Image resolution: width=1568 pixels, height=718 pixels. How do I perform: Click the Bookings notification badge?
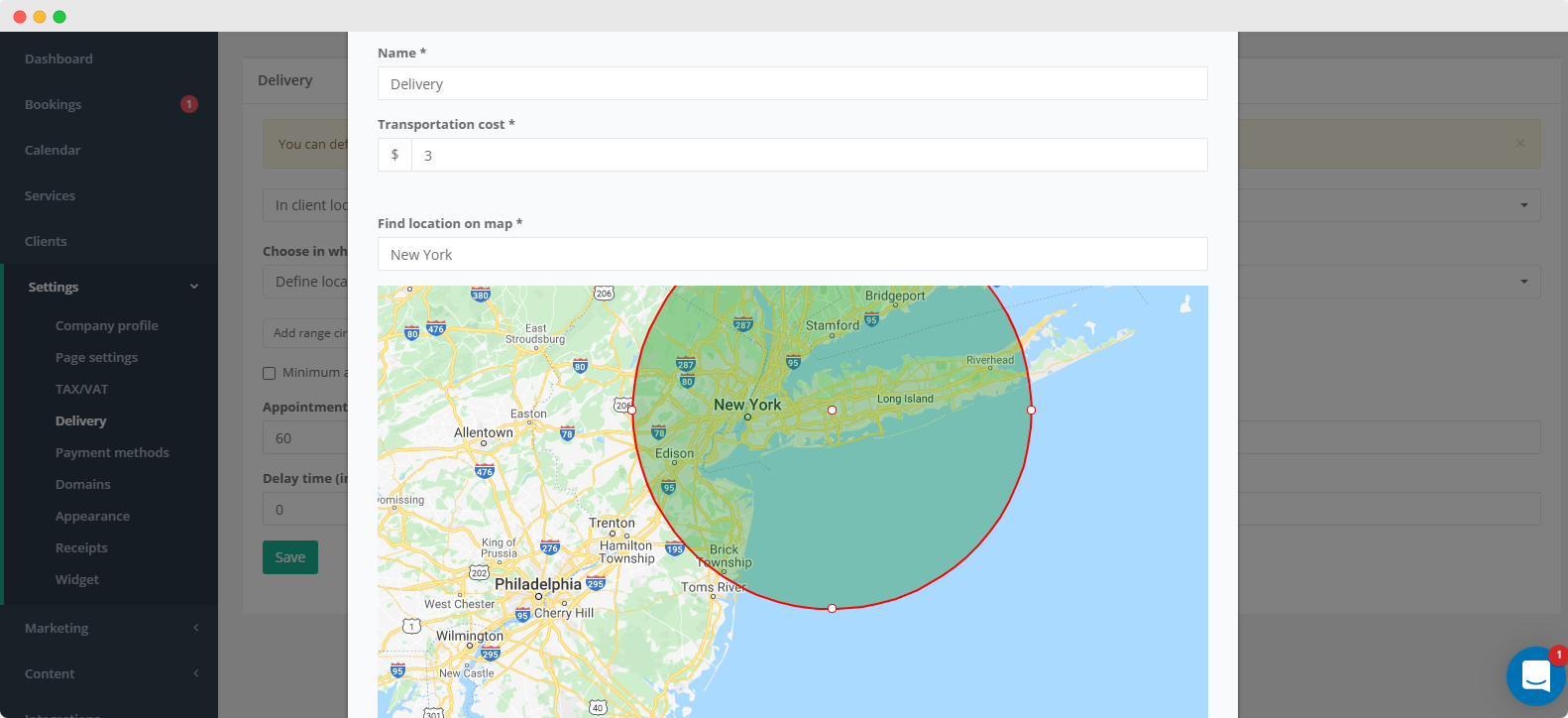coord(189,104)
